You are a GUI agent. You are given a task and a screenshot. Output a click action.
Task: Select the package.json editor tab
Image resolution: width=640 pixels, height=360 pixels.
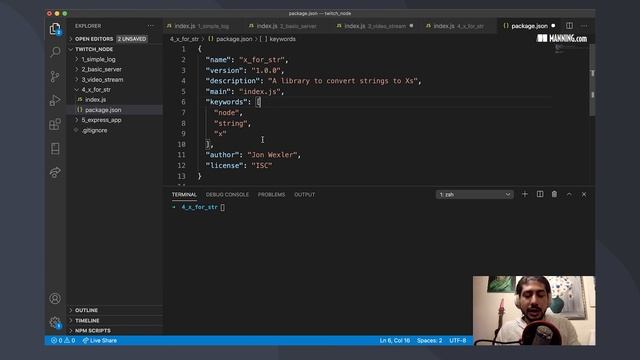[x=529, y=26]
